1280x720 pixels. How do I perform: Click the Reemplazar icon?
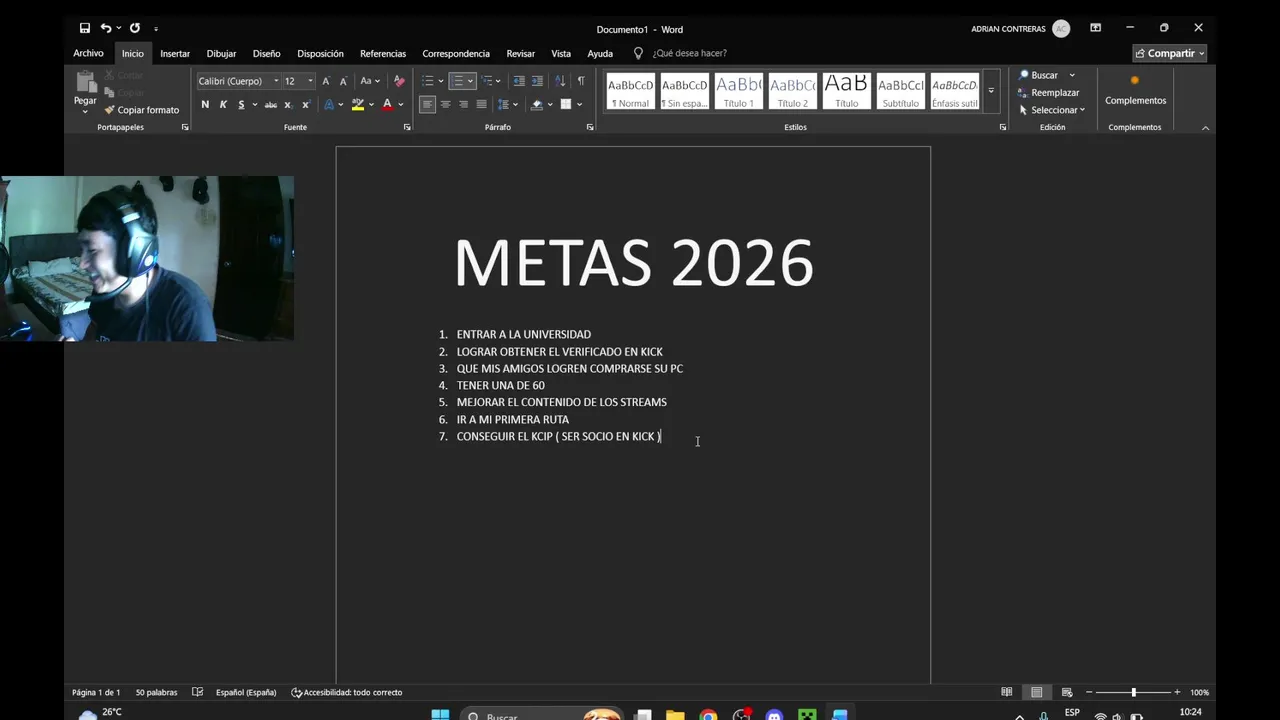[x=1024, y=92]
